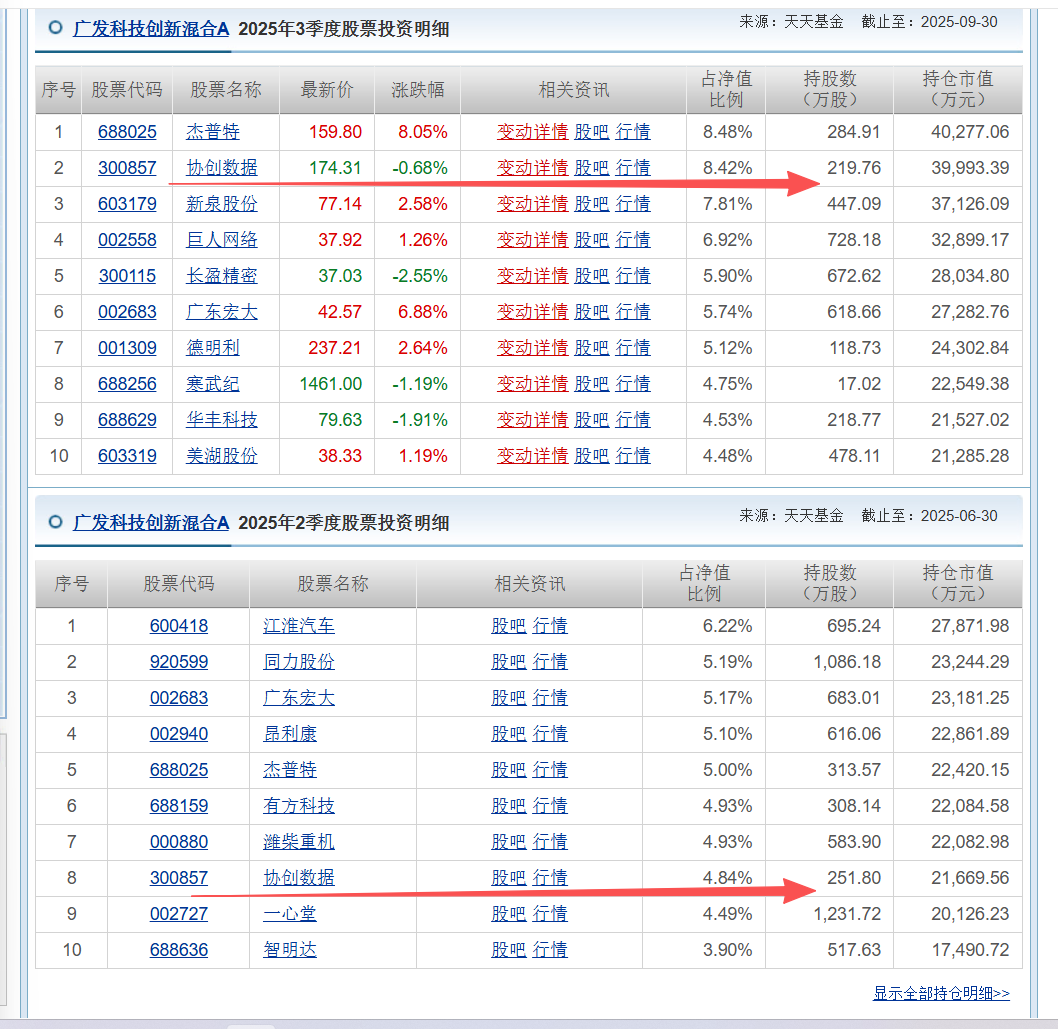The height and width of the screenshot is (1029, 1058).
Task: Open 行情 link for 美湖股份
Action: 633,456
